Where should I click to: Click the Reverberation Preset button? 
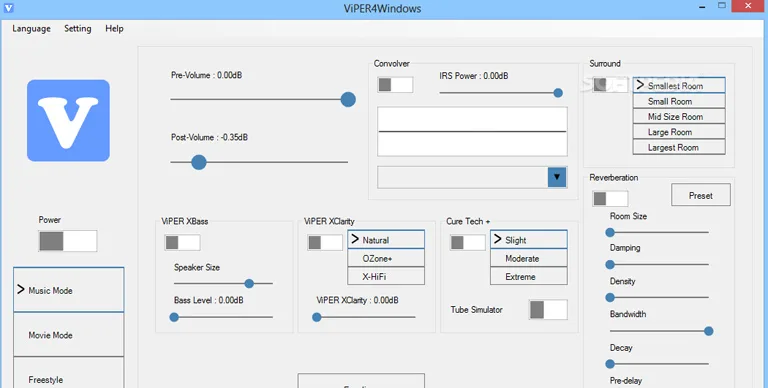pos(700,195)
